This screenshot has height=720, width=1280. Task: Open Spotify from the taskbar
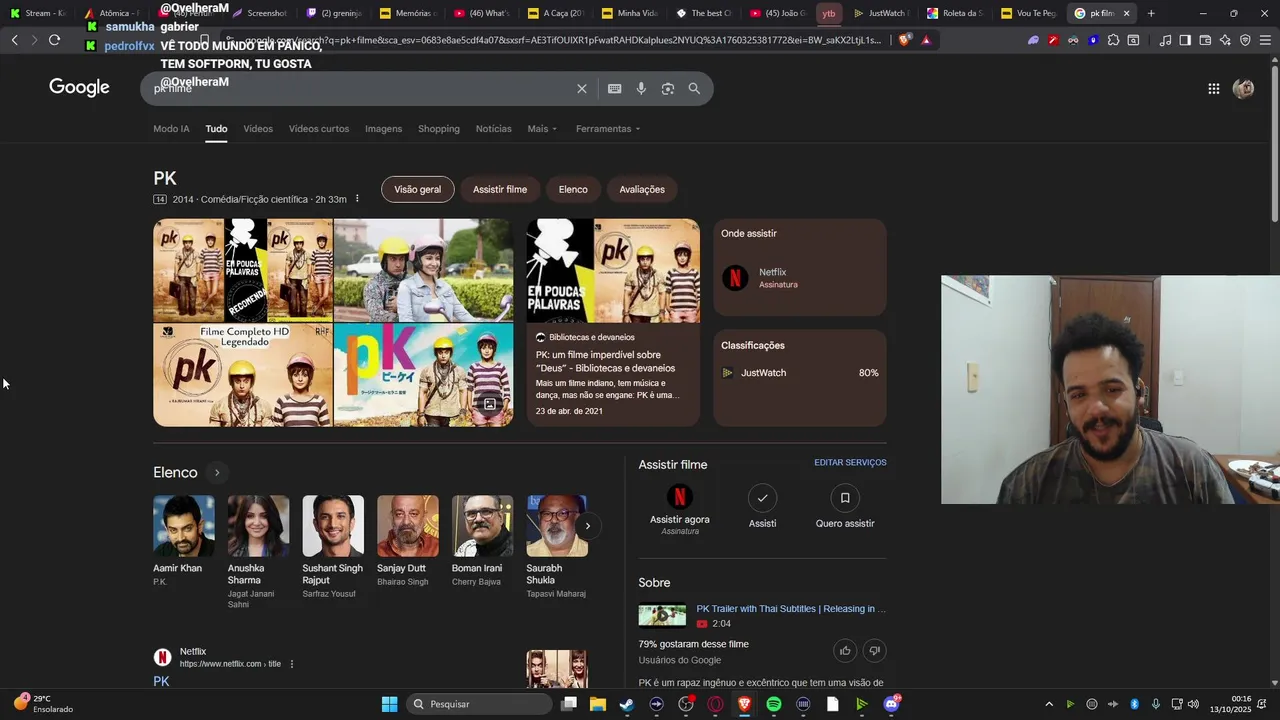[x=774, y=704]
